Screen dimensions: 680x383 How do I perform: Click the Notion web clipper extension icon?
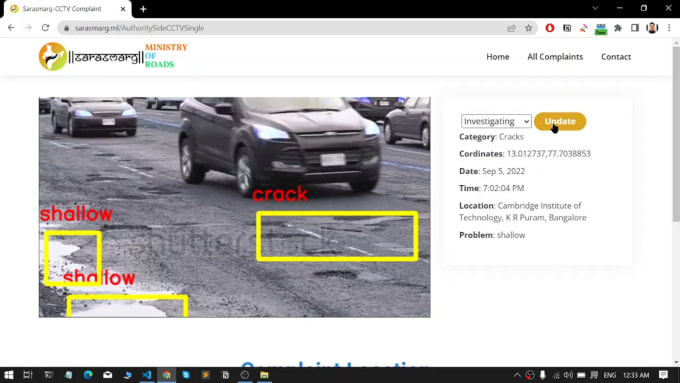[x=567, y=28]
